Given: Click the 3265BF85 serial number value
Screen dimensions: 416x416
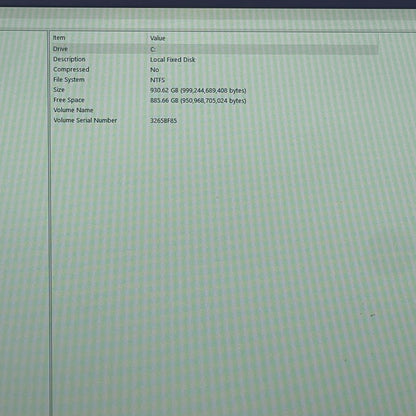Looking at the screenshot, I should (163, 121).
